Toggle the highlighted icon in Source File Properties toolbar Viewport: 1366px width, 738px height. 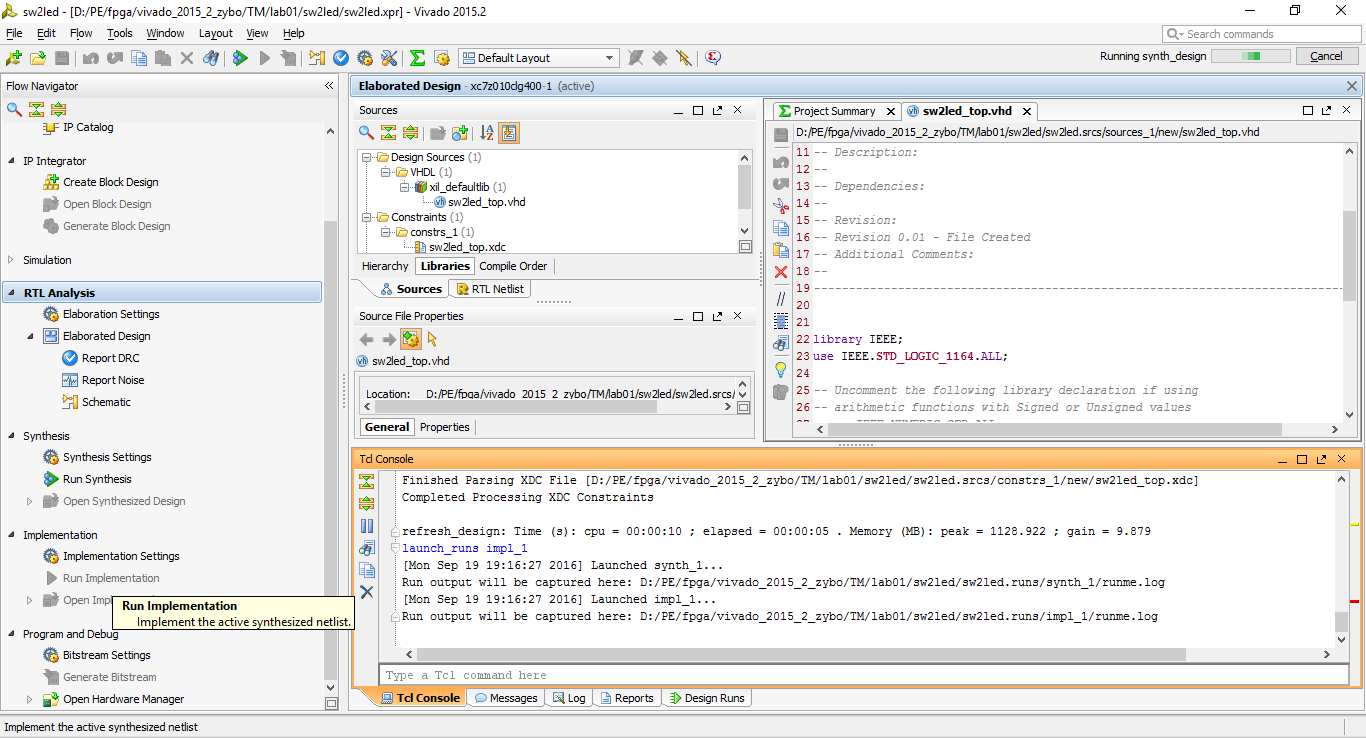[410, 339]
